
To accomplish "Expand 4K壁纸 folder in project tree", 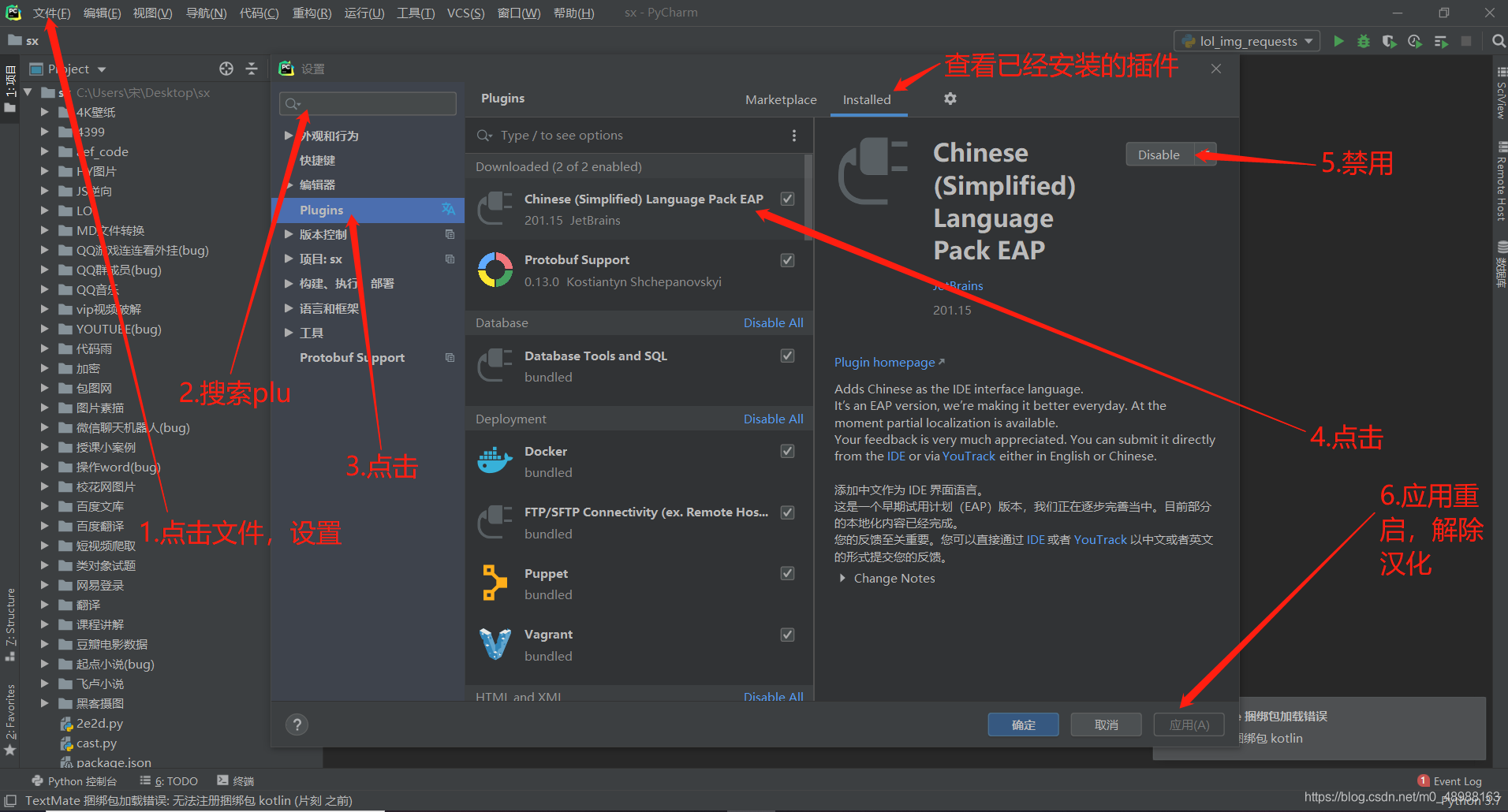I will tap(45, 112).
